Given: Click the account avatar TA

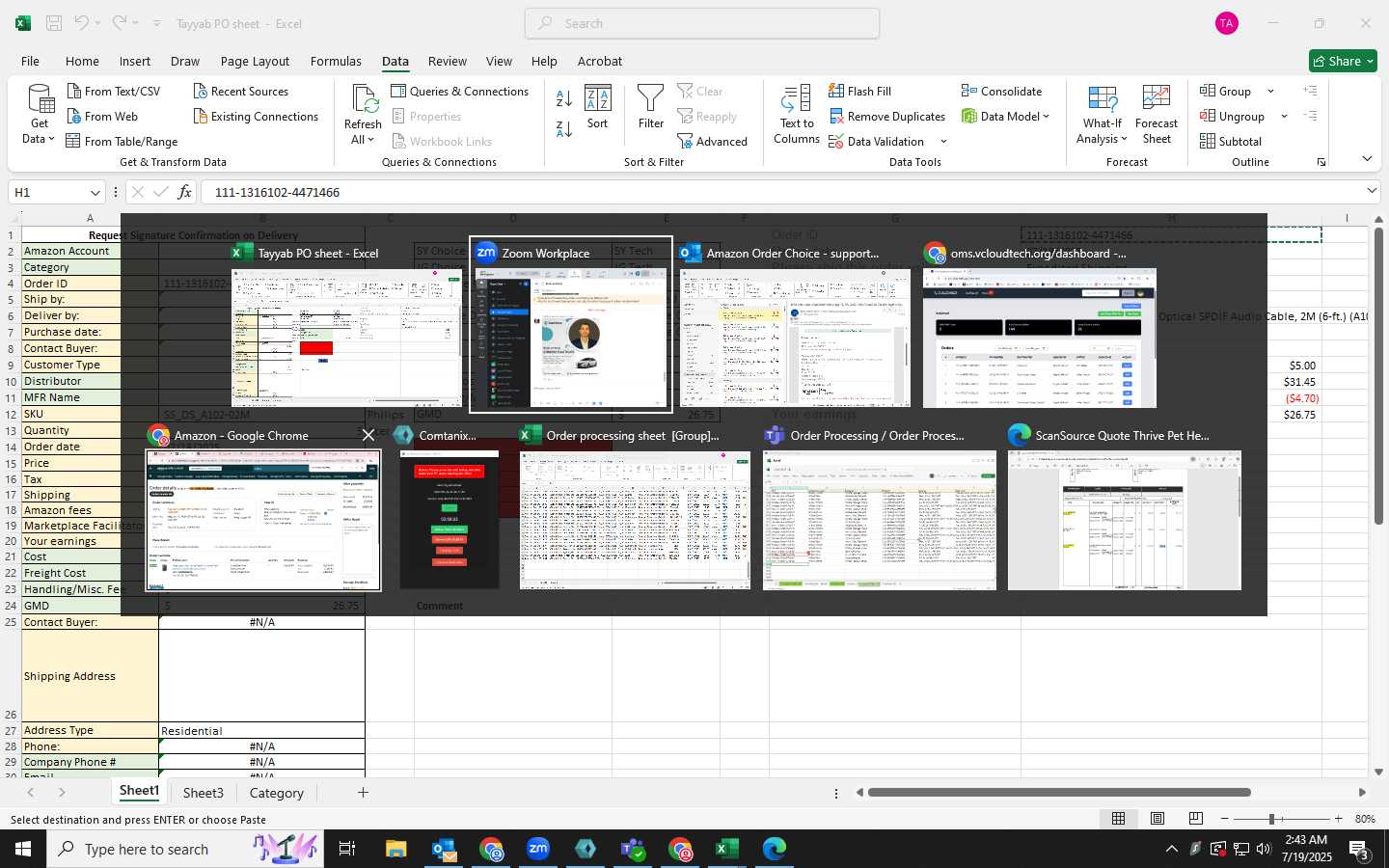Looking at the screenshot, I should (1227, 23).
